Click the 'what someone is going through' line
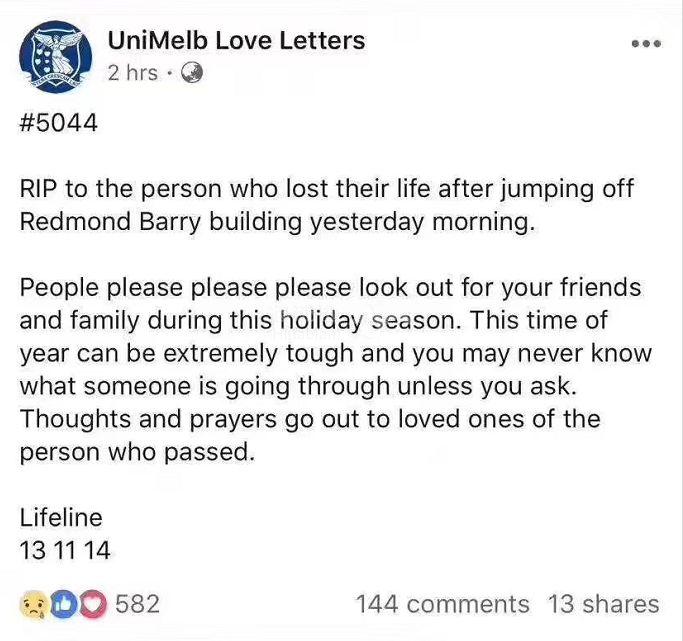The image size is (683, 641). click(x=298, y=387)
